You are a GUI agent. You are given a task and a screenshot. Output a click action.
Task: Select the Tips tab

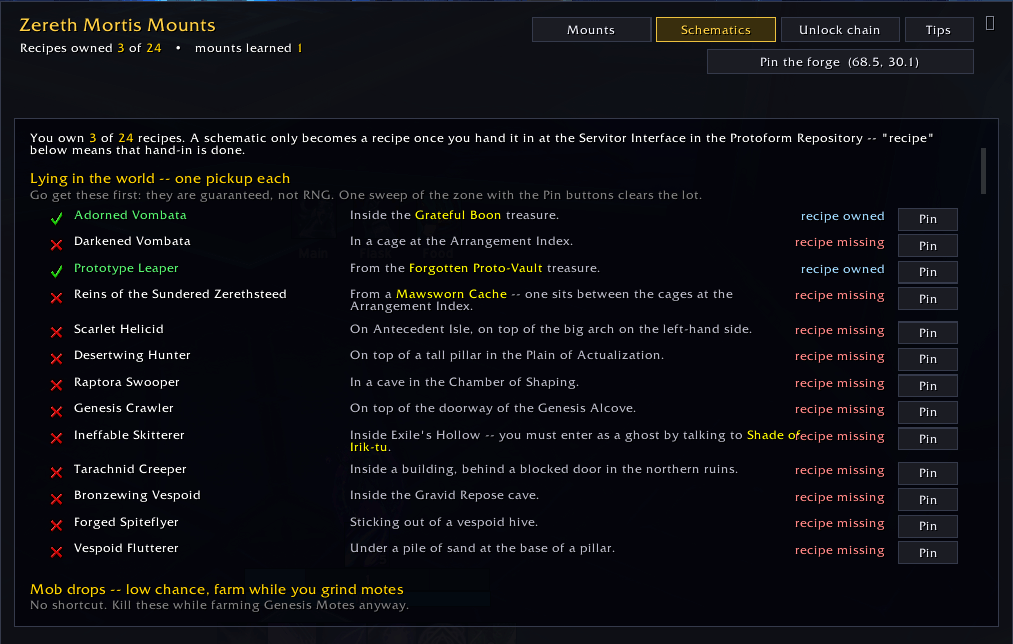pos(939,30)
